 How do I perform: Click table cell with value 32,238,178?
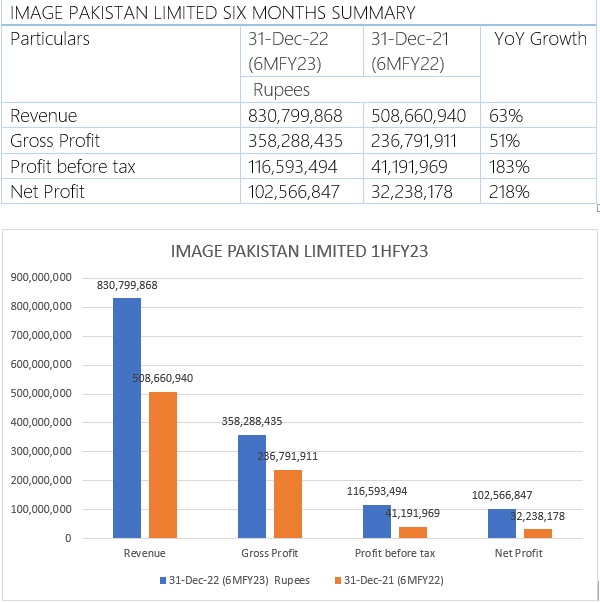pos(422,191)
